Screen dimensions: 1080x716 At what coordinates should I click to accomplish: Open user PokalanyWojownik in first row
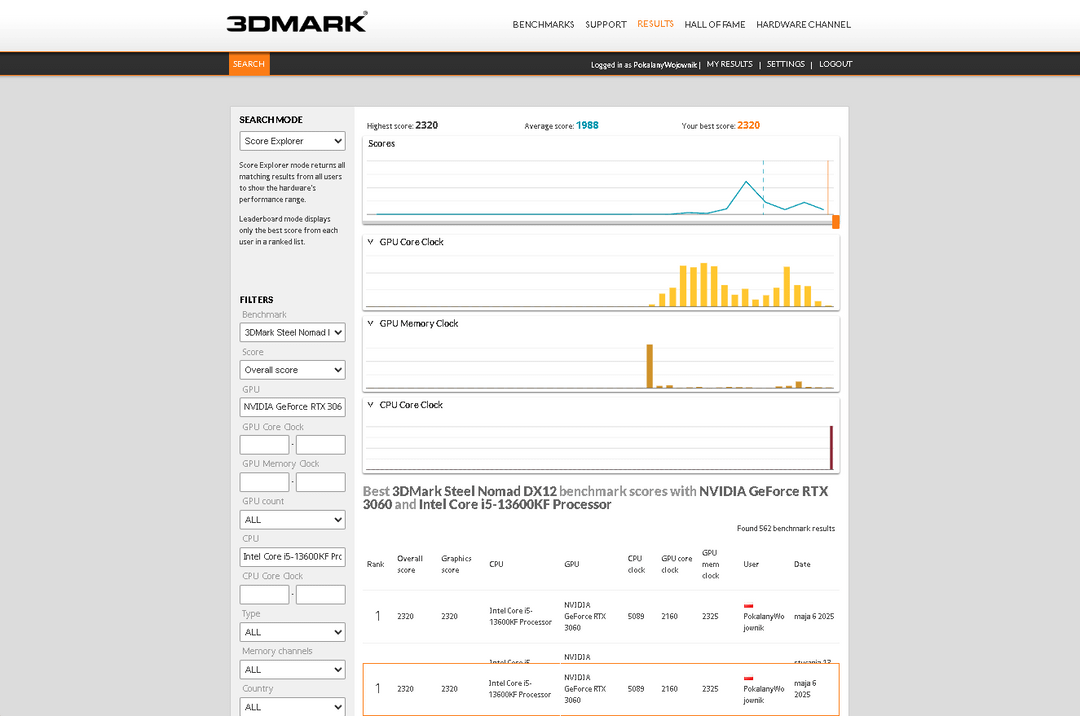(x=764, y=622)
